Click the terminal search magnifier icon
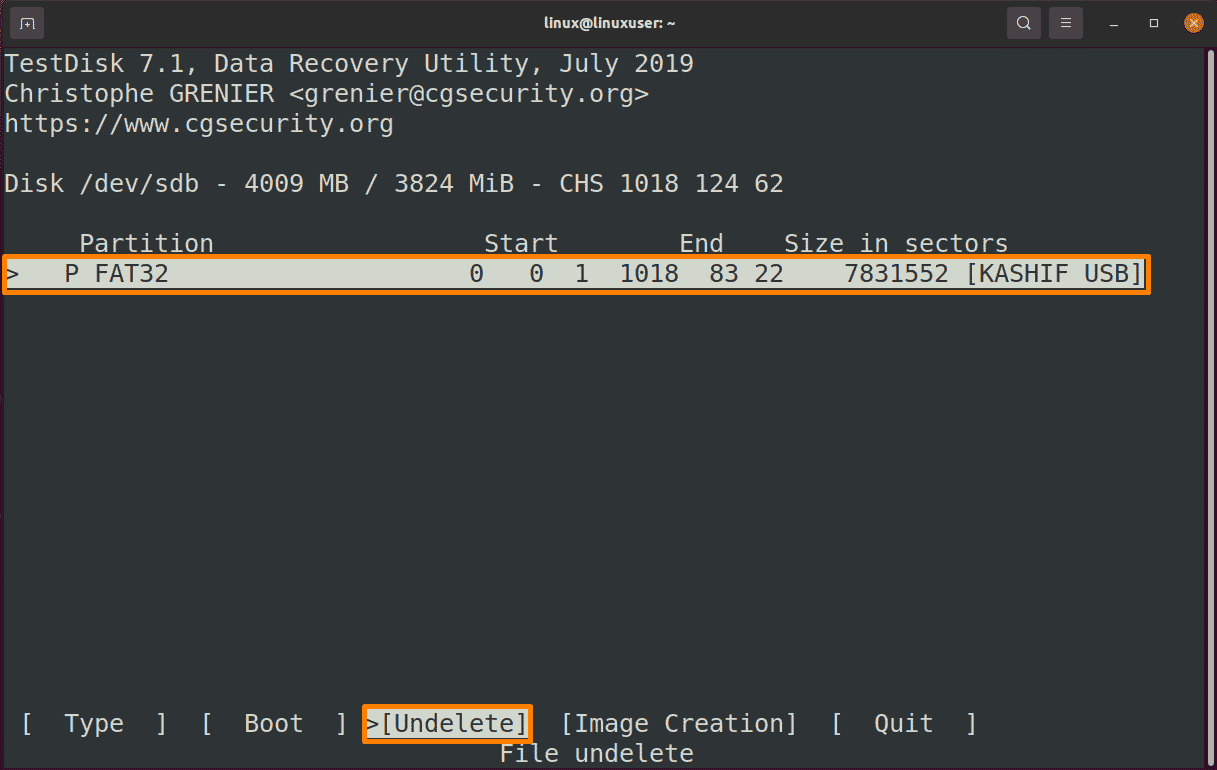 coord(1024,22)
